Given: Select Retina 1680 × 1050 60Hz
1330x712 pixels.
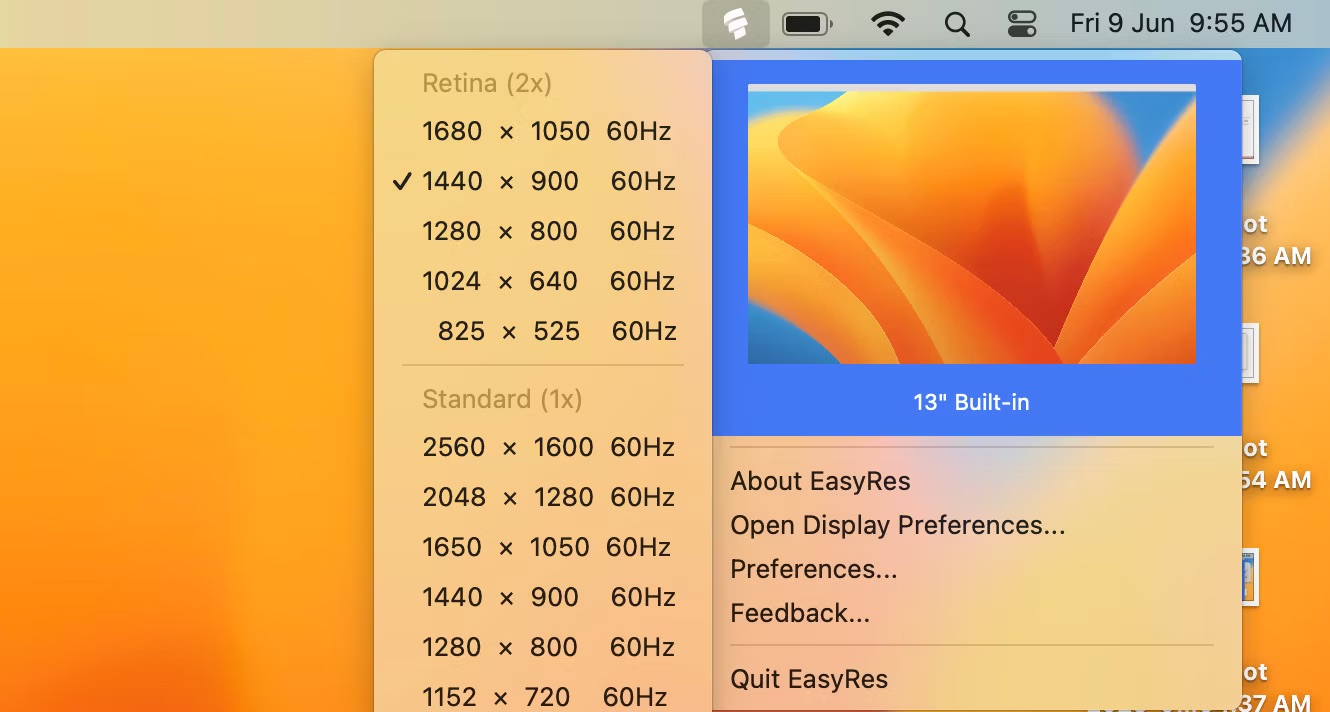Looking at the screenshot, I should point(543,131).
